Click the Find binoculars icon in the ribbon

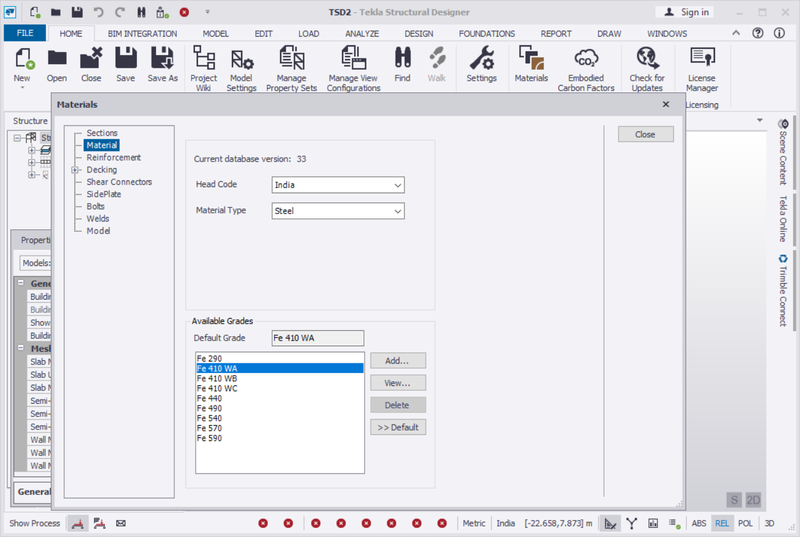[403, 58]
